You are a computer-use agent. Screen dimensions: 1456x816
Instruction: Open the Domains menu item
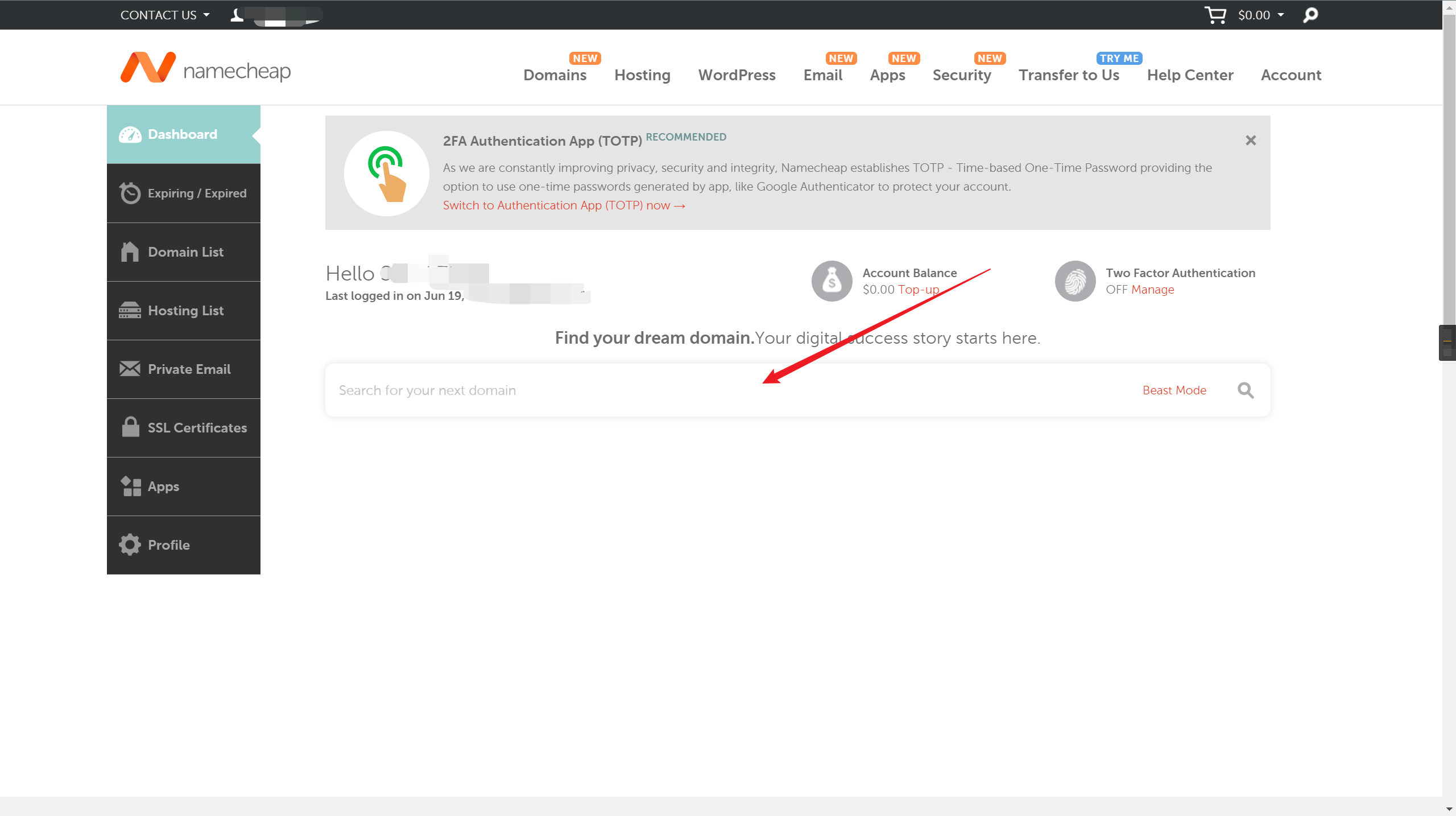(555, 75)
